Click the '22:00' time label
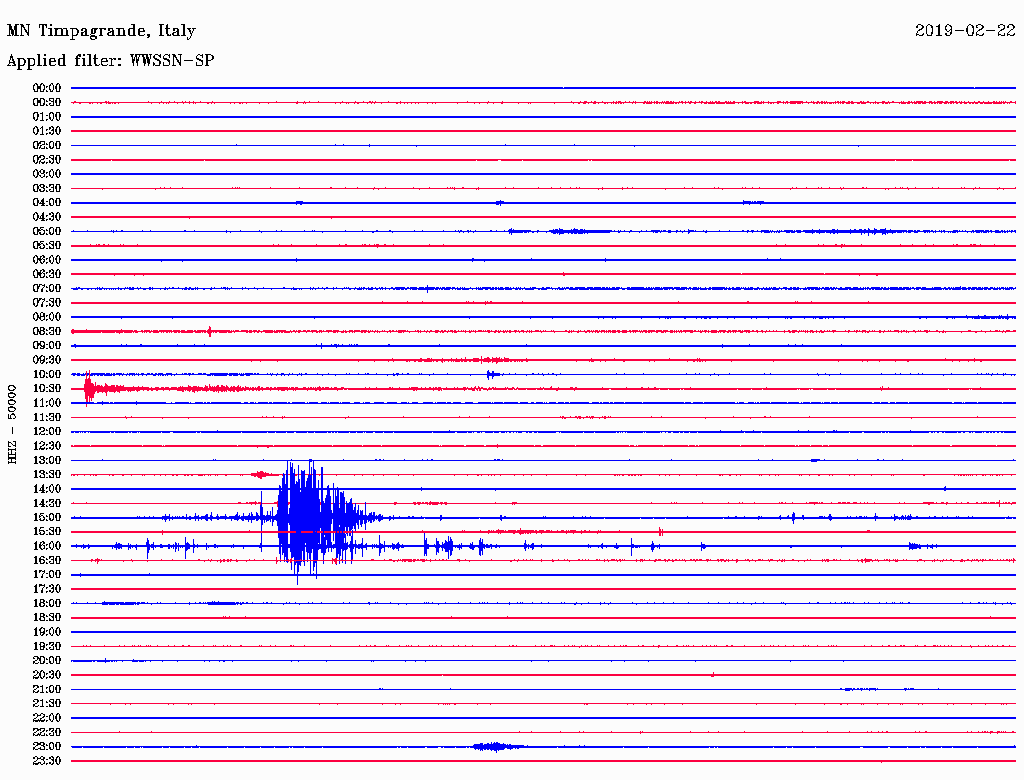Screen dimensions: 1024x780 pos(46,718)
